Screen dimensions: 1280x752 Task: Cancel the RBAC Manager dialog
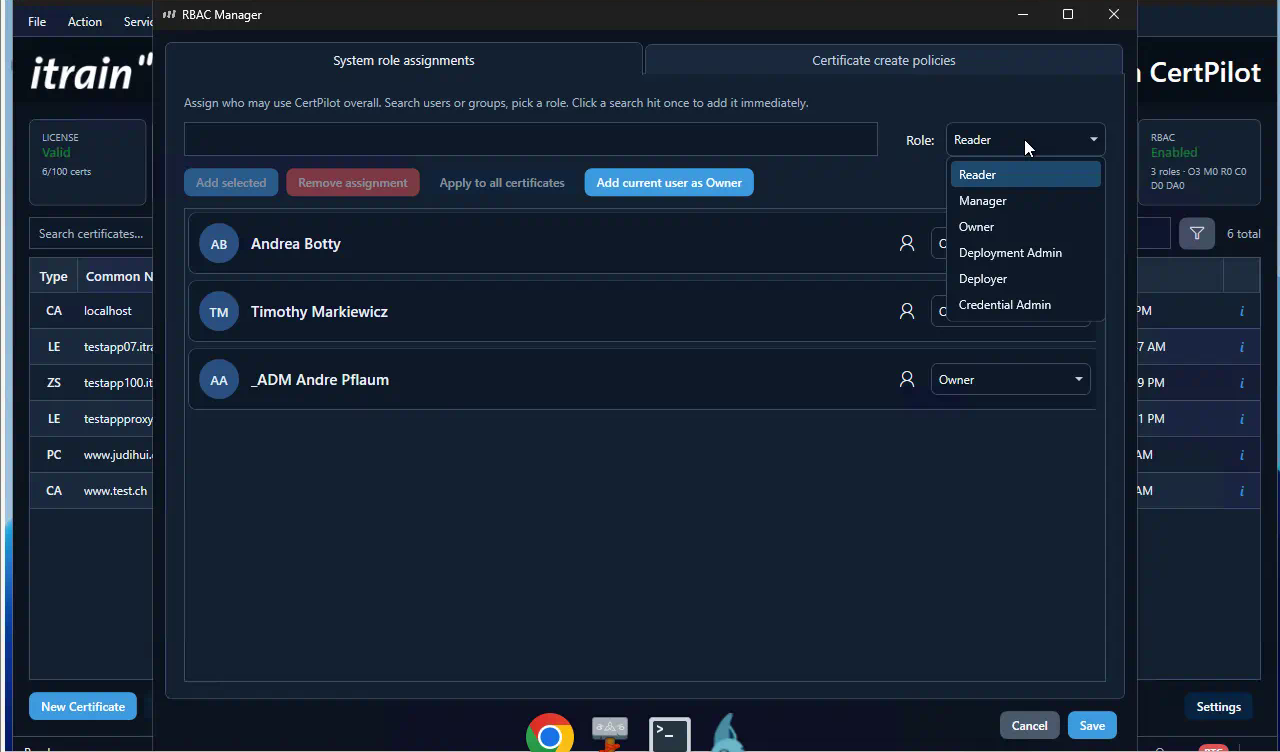coord(1029,725)
